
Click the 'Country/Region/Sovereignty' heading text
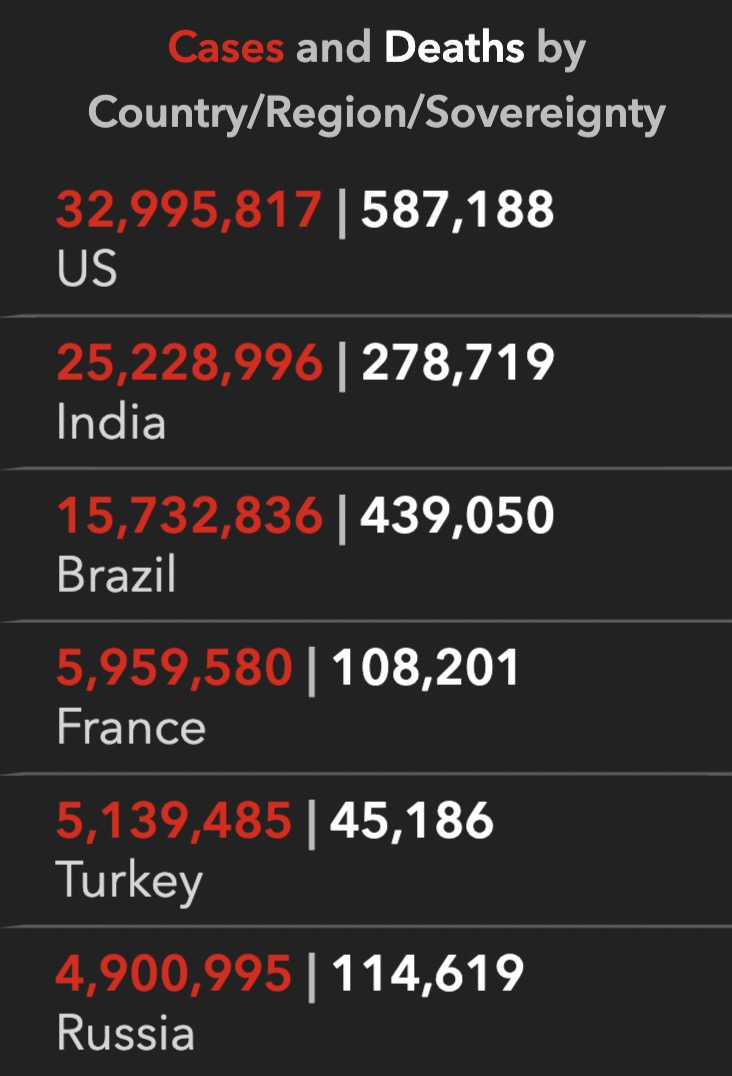point(376,114)
